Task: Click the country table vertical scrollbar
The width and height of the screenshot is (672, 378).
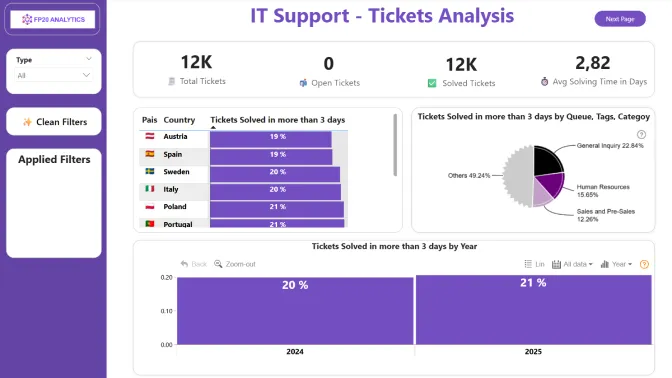Action: click(395, 145)
